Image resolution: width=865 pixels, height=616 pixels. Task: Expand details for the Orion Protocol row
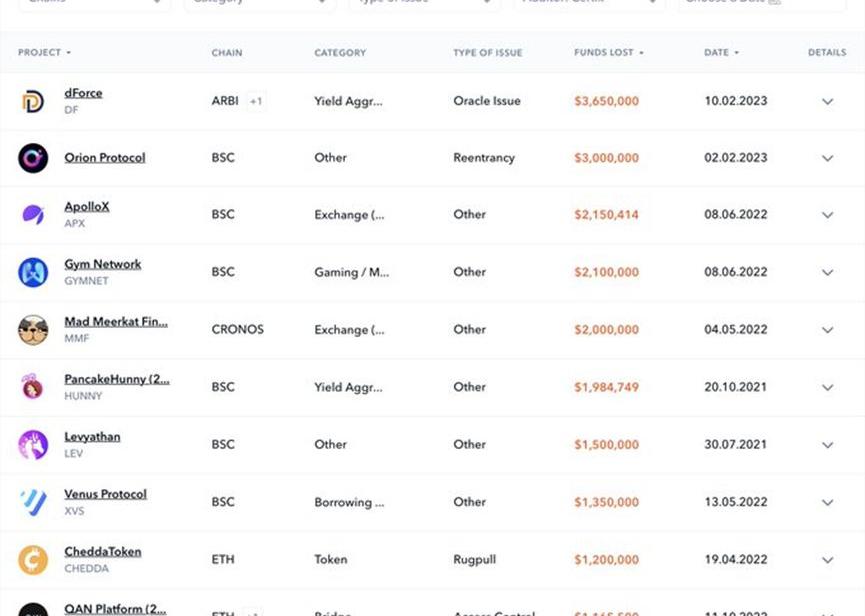point(827,158)
